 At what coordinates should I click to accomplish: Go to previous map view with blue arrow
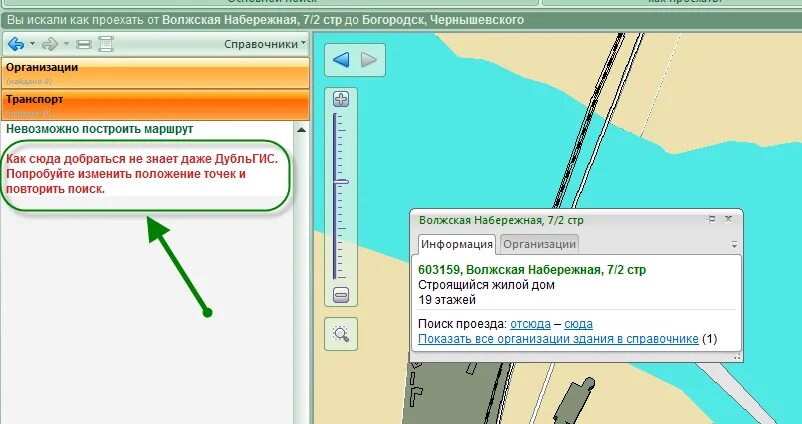pos(341,60)
